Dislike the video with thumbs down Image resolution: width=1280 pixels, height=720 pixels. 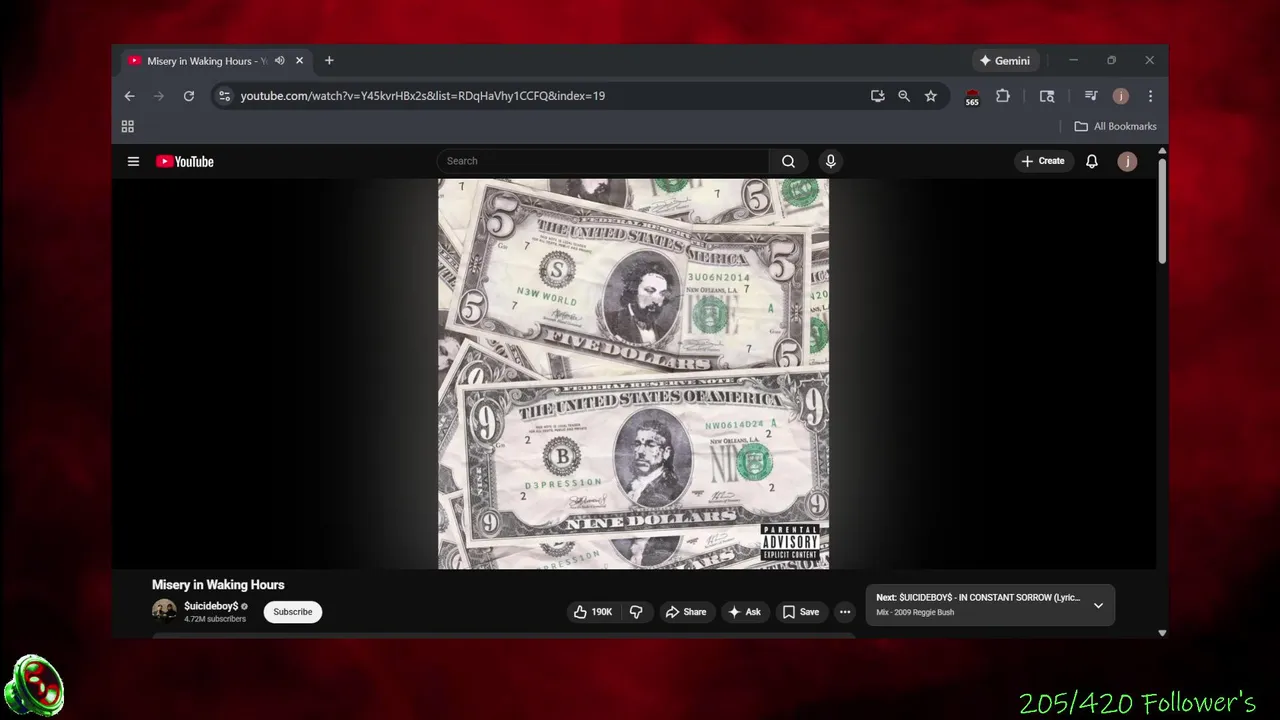tap(636, 612)
